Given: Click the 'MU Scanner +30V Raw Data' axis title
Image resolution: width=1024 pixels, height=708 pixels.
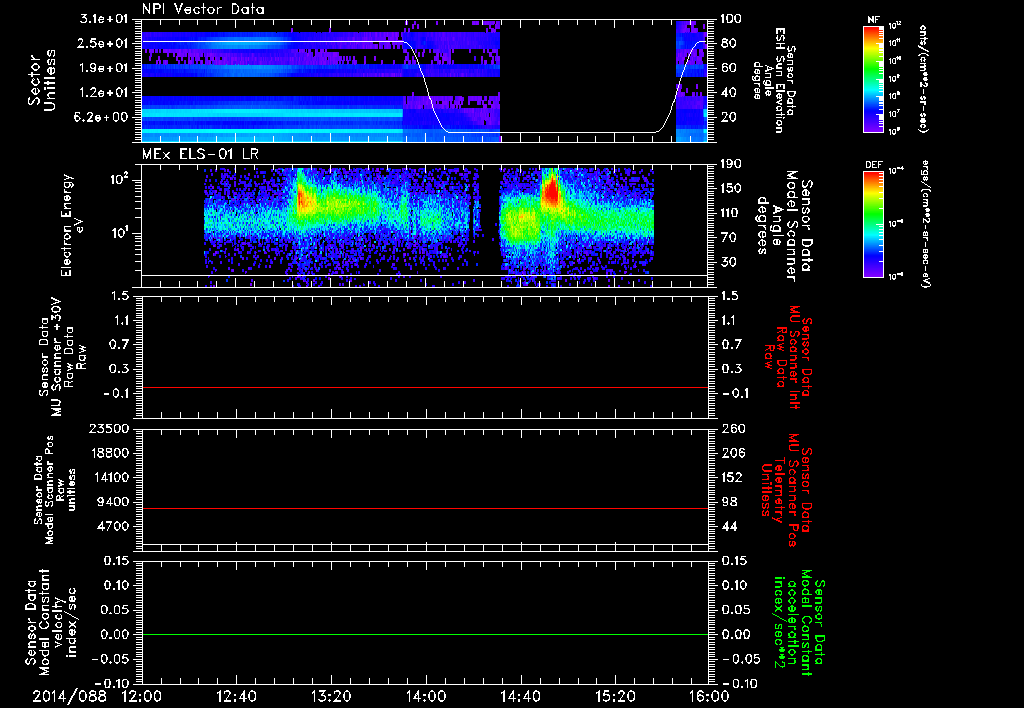Looking at the screenshot, I should coord(62,357).
